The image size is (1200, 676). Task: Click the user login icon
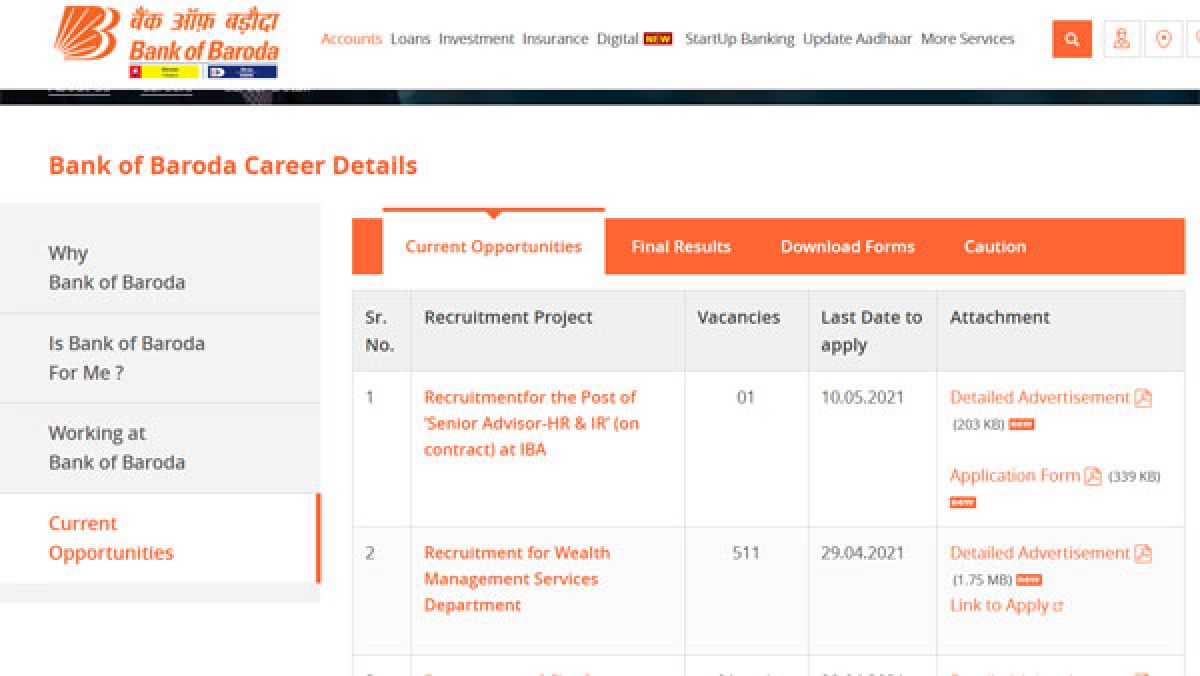1122,39
